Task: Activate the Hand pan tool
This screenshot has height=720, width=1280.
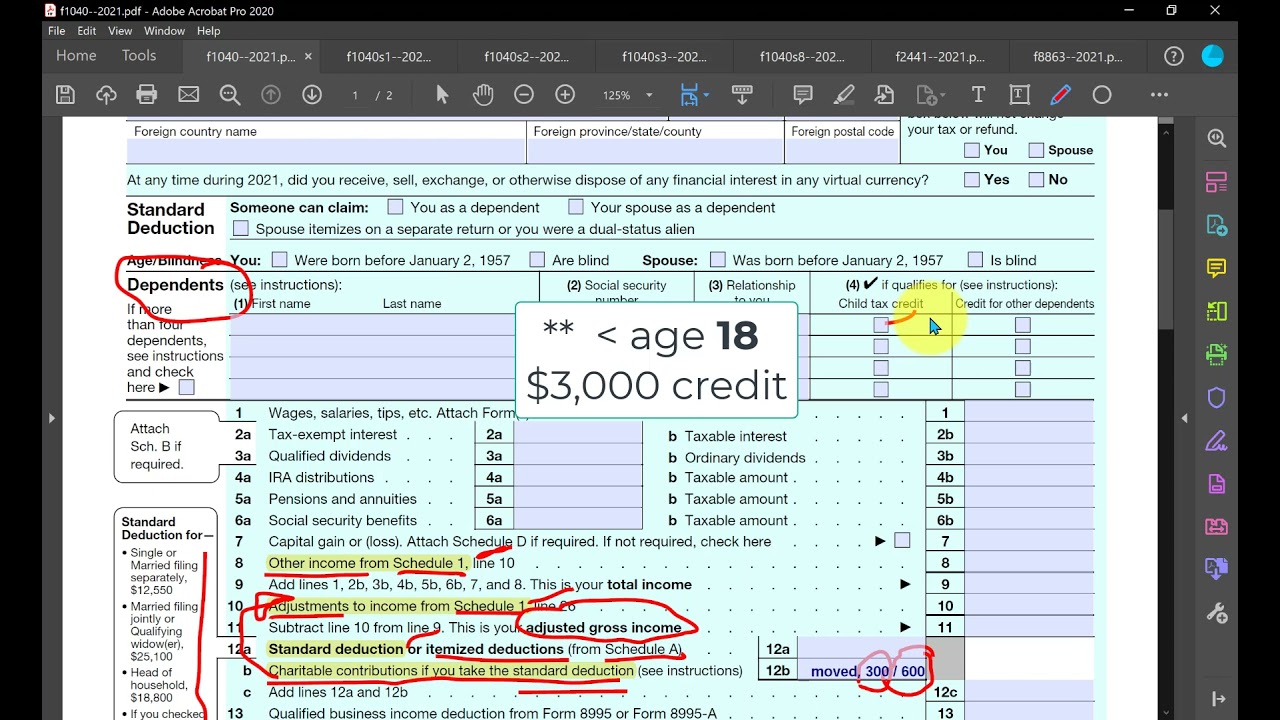Action: click(x=483, y=95)
